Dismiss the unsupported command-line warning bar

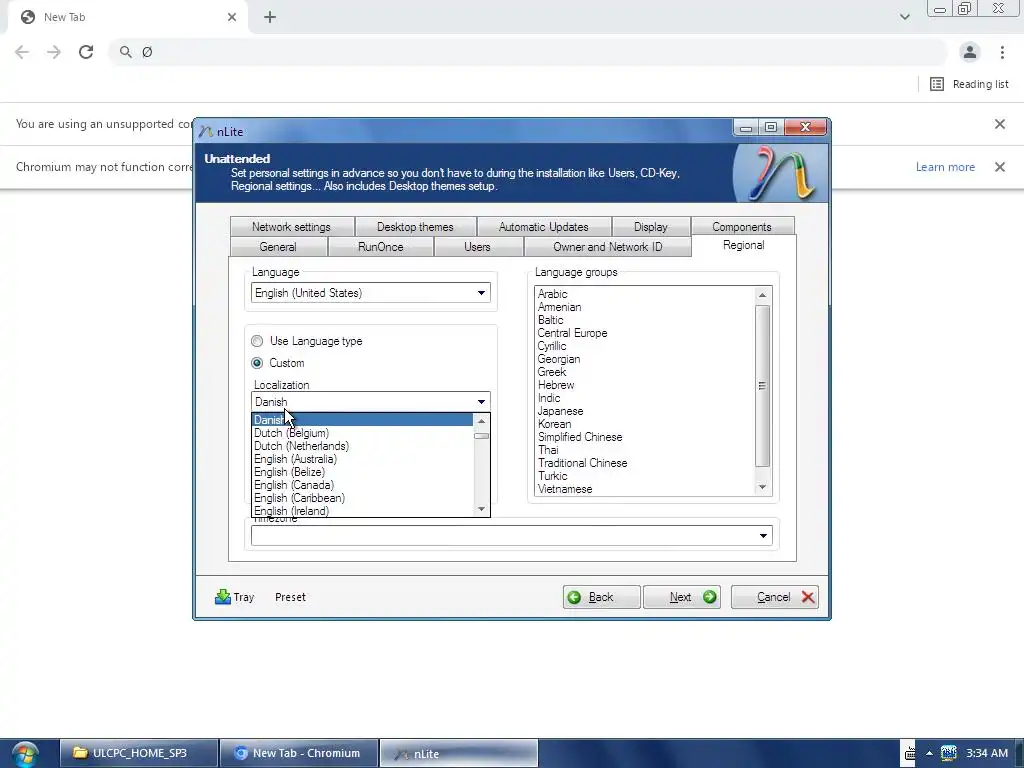[1000, 124]
